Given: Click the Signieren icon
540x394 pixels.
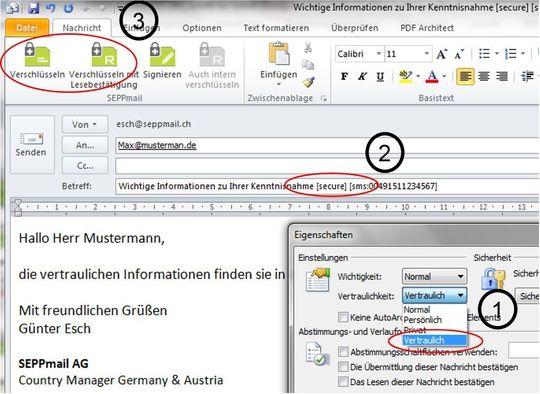Looking at the screenshot, I should click(x=162, y=54).
